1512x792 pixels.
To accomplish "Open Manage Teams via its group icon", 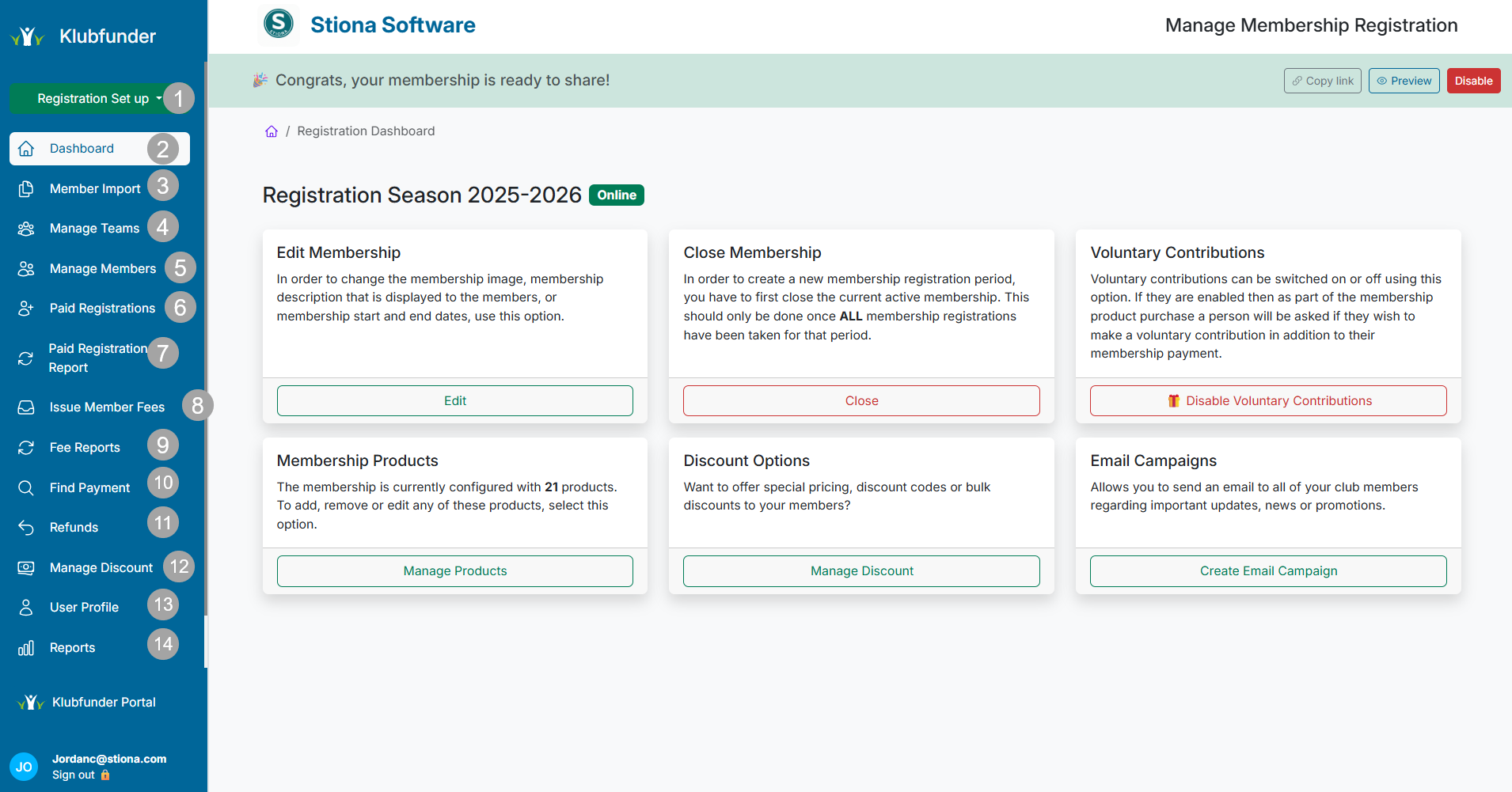I will point(27,227).
